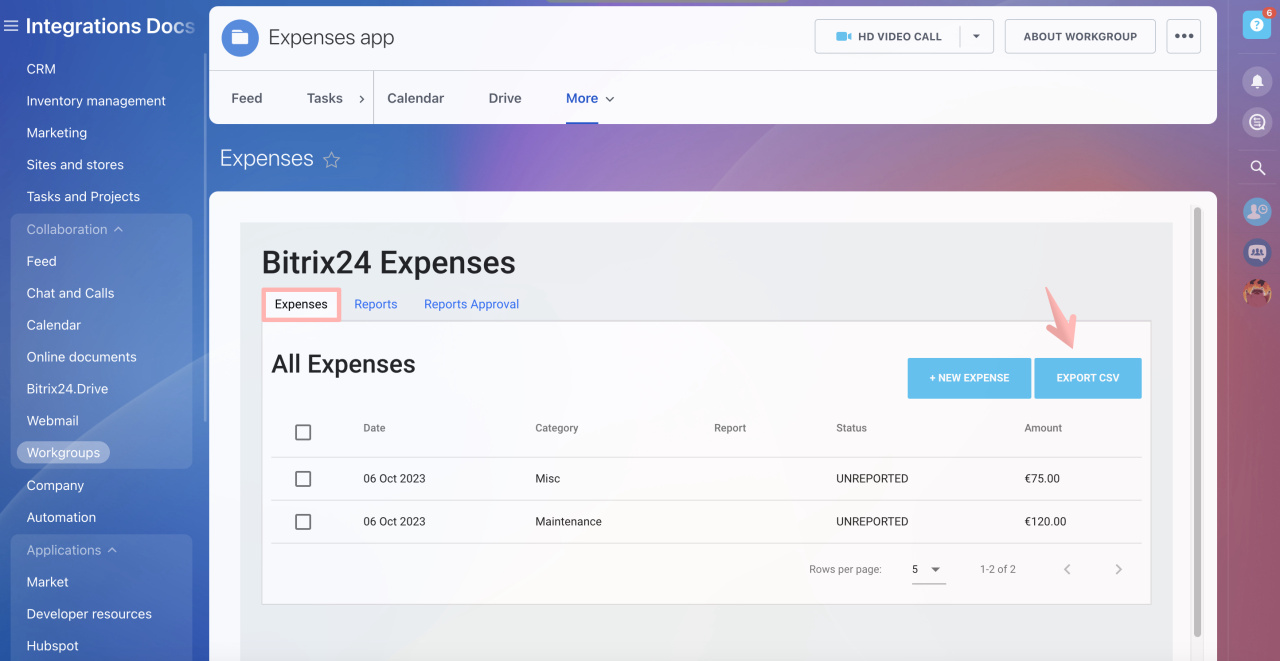Open Company in sidebar
This screenshot has width=1280, height=661.
point(55,486)
